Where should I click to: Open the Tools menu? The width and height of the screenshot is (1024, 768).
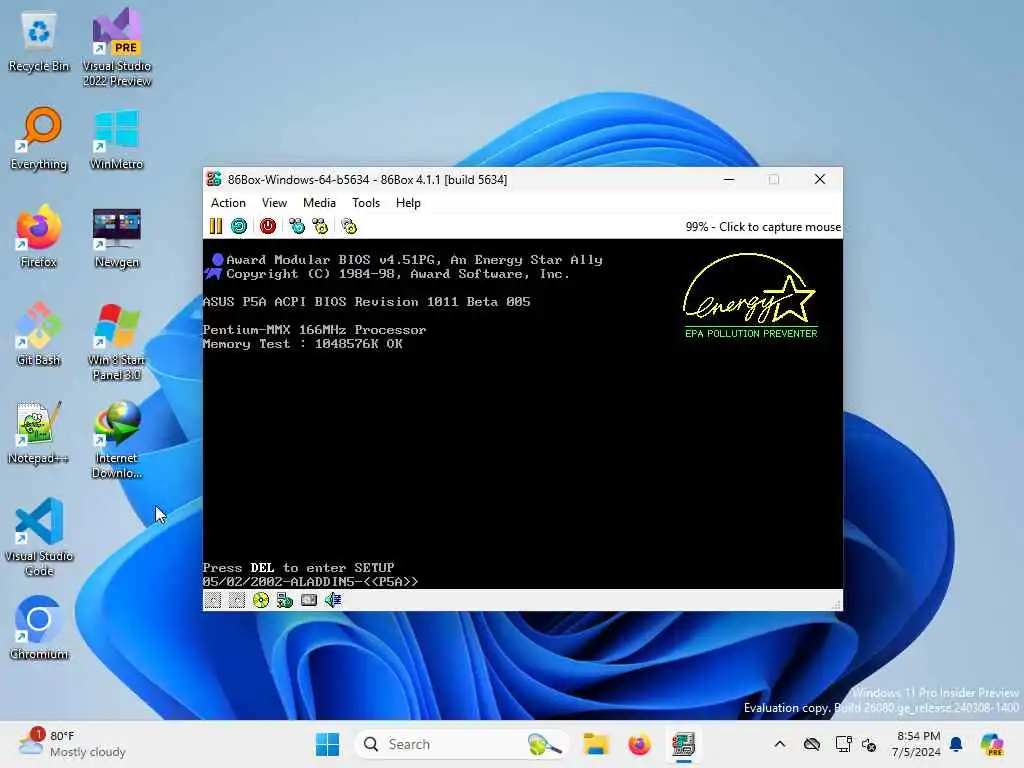coord(366,203)
